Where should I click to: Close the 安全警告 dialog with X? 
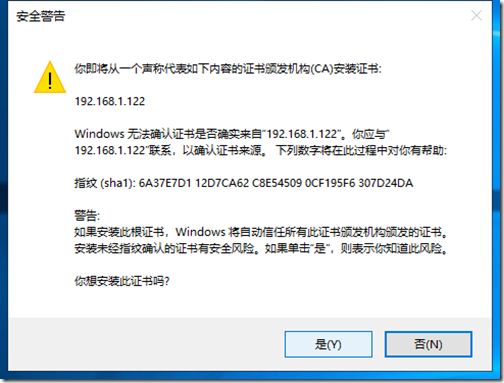click(x=476, y=15)
